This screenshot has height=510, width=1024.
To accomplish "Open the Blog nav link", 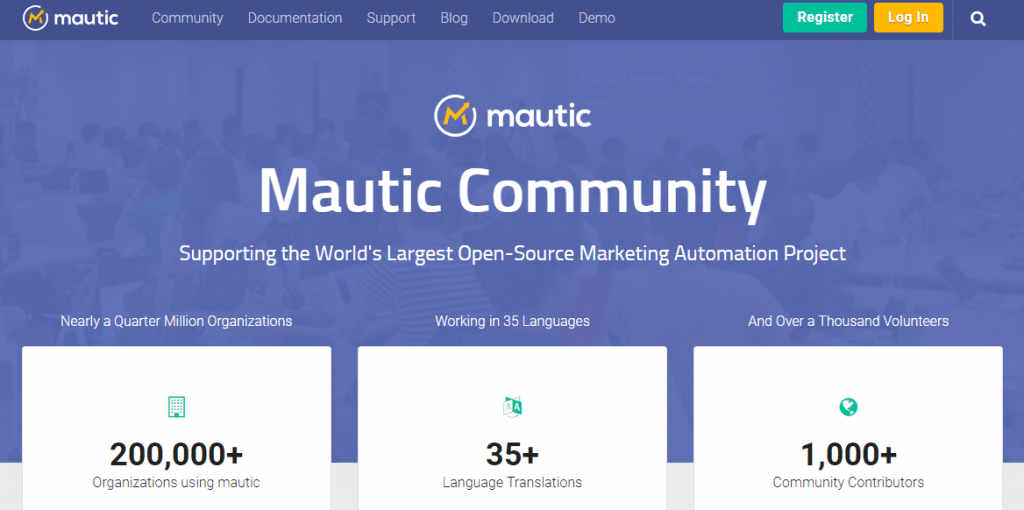I will click(454, 18).
